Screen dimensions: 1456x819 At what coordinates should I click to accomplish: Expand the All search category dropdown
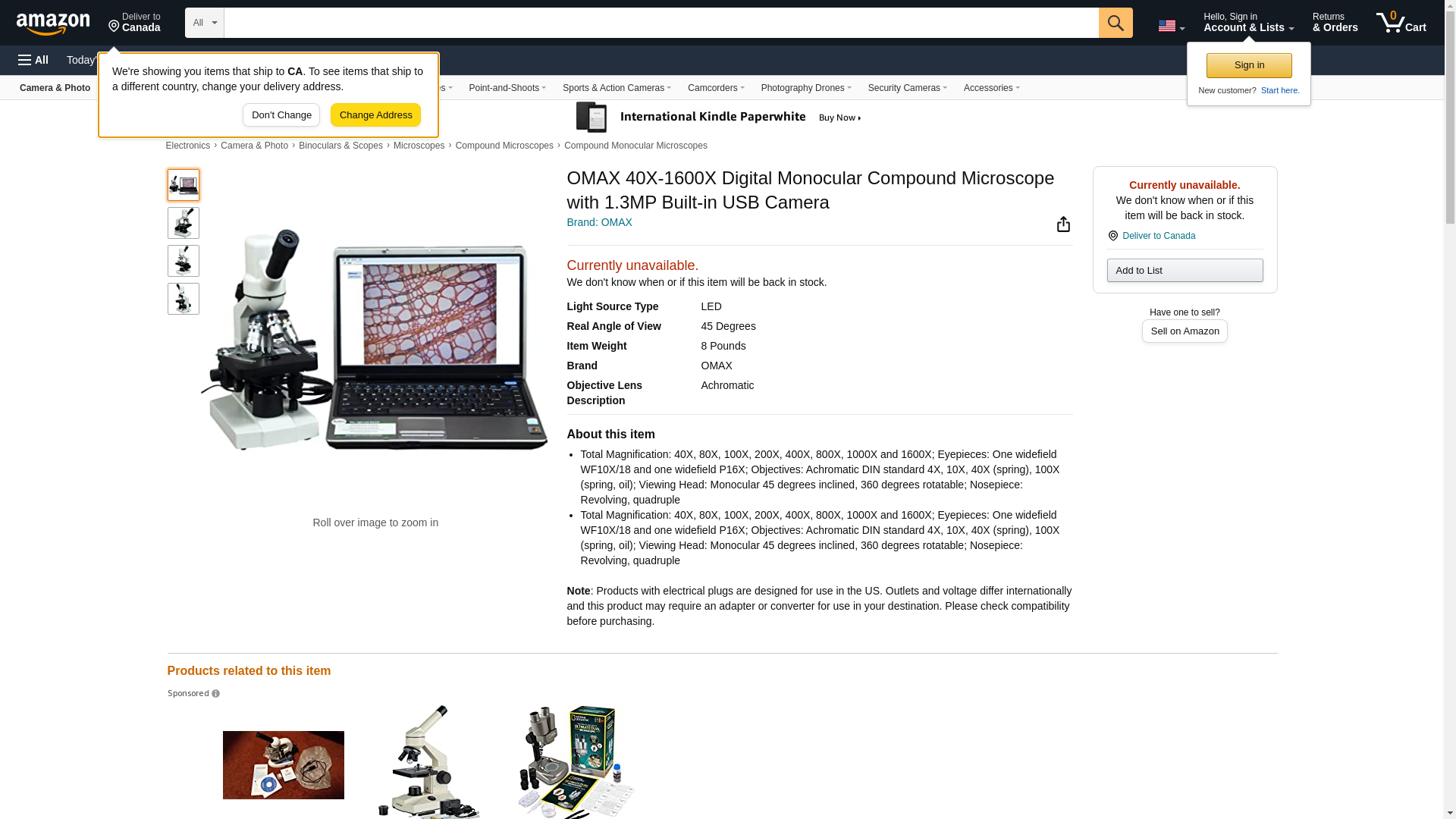coord(204,23)
